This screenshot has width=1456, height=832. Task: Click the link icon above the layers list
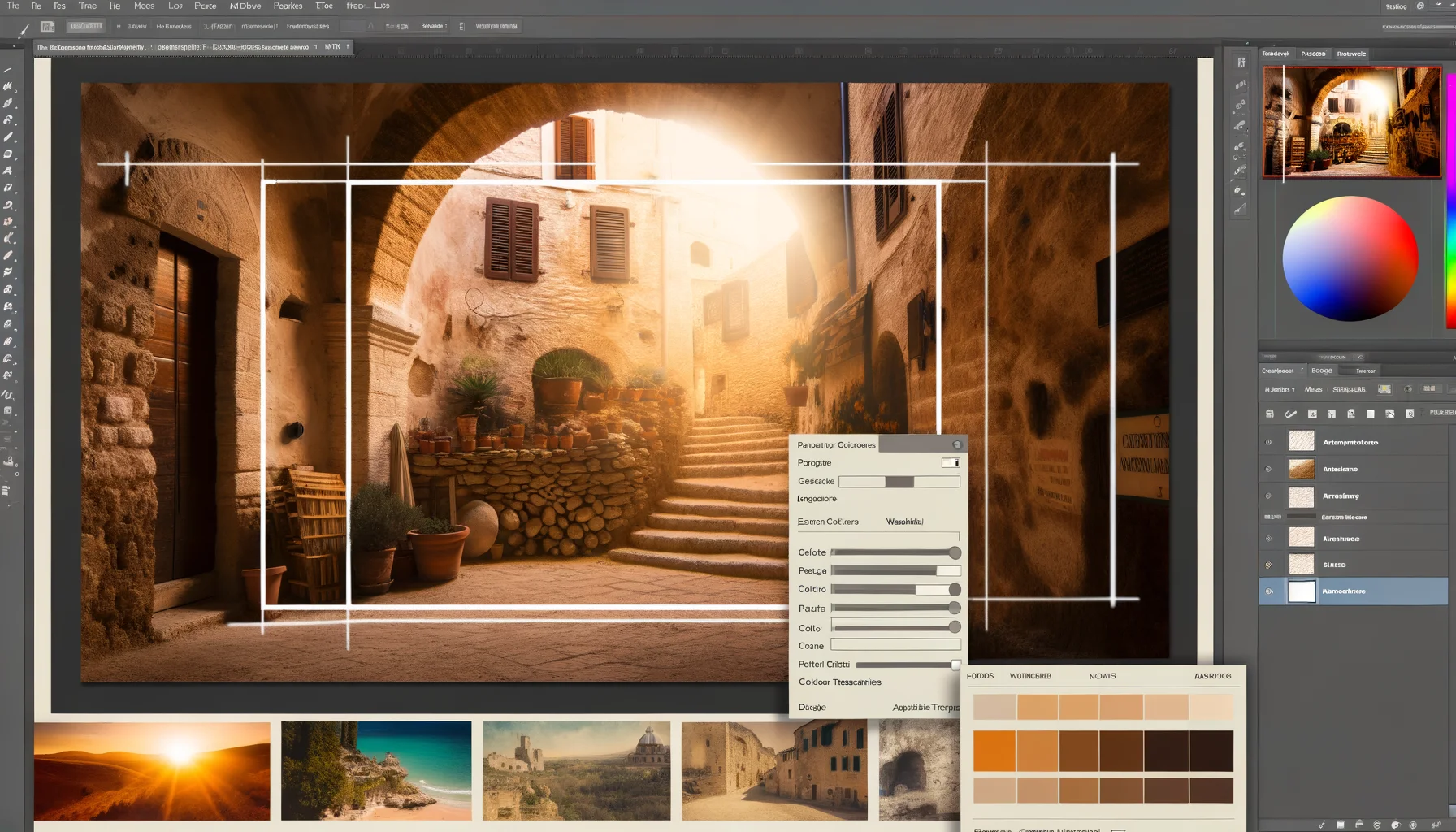point(1290,414)
